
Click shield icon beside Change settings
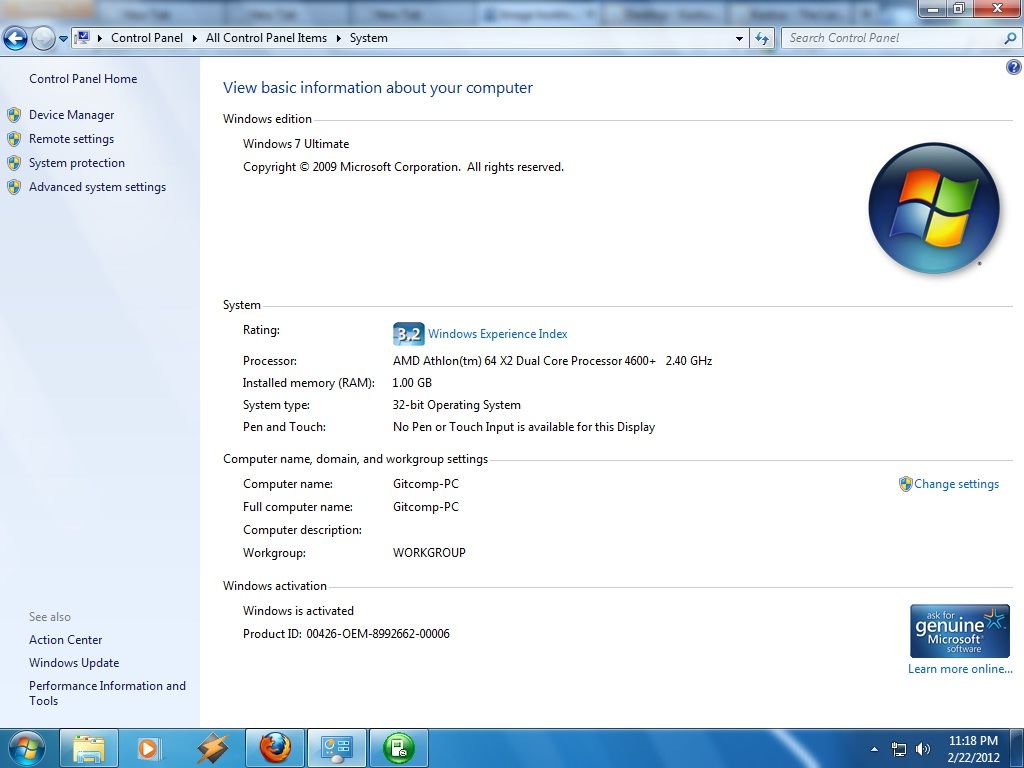pyautogui.click(x=905, y=484)
